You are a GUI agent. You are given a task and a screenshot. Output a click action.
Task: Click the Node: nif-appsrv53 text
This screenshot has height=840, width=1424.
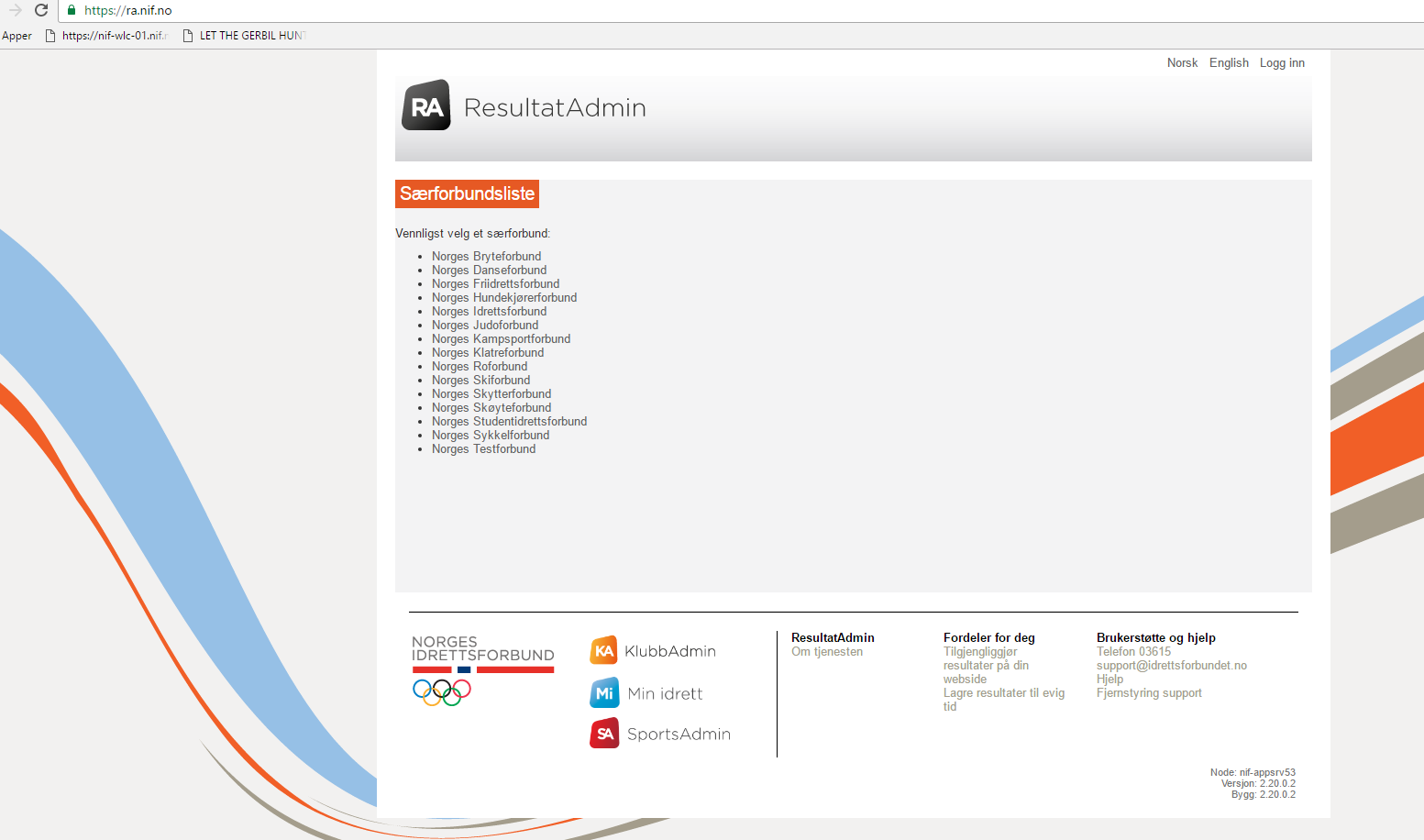pos(1253,772)
